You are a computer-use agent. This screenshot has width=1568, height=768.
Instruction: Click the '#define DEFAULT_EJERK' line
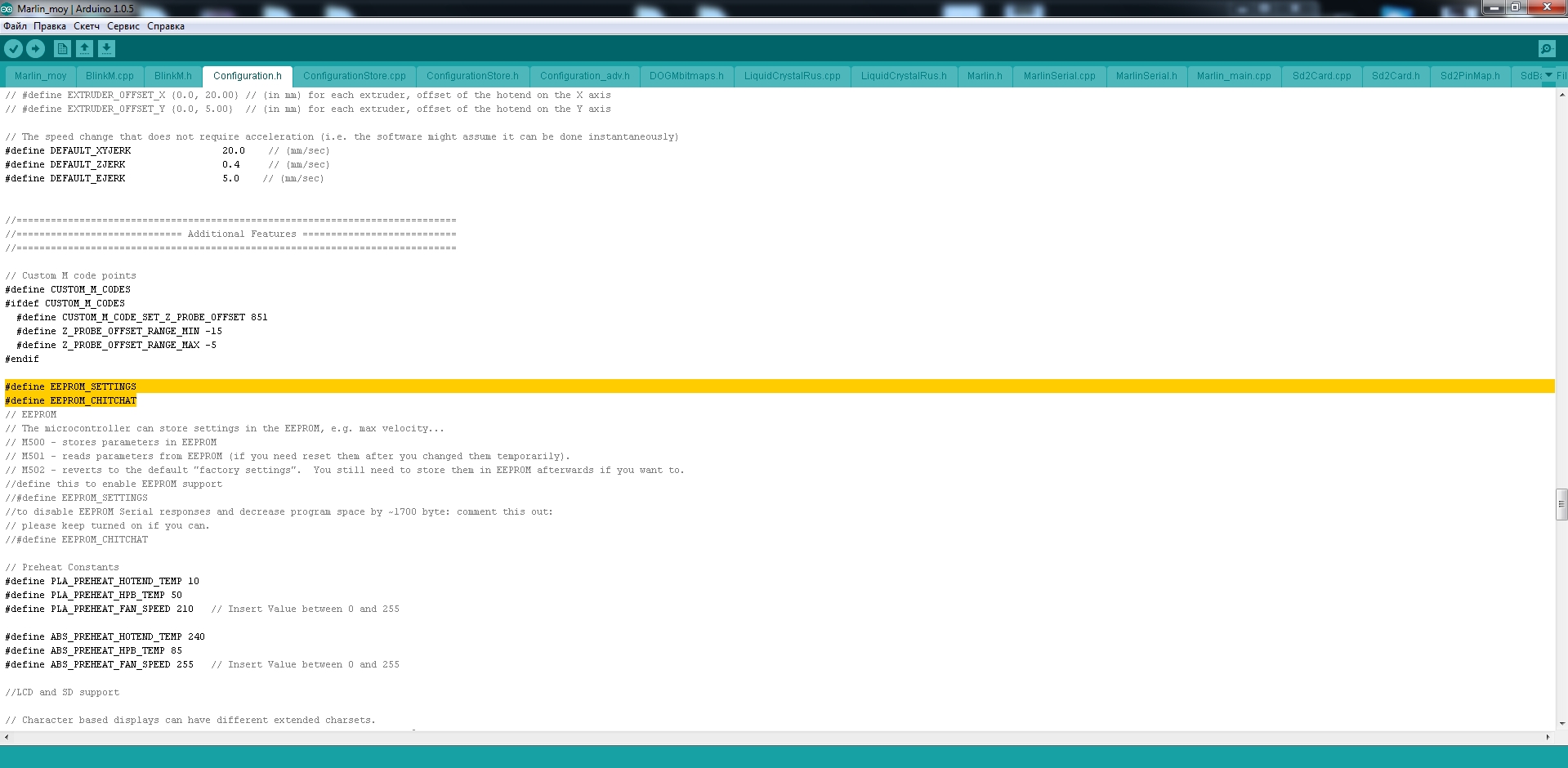click(x=164, y=178)
